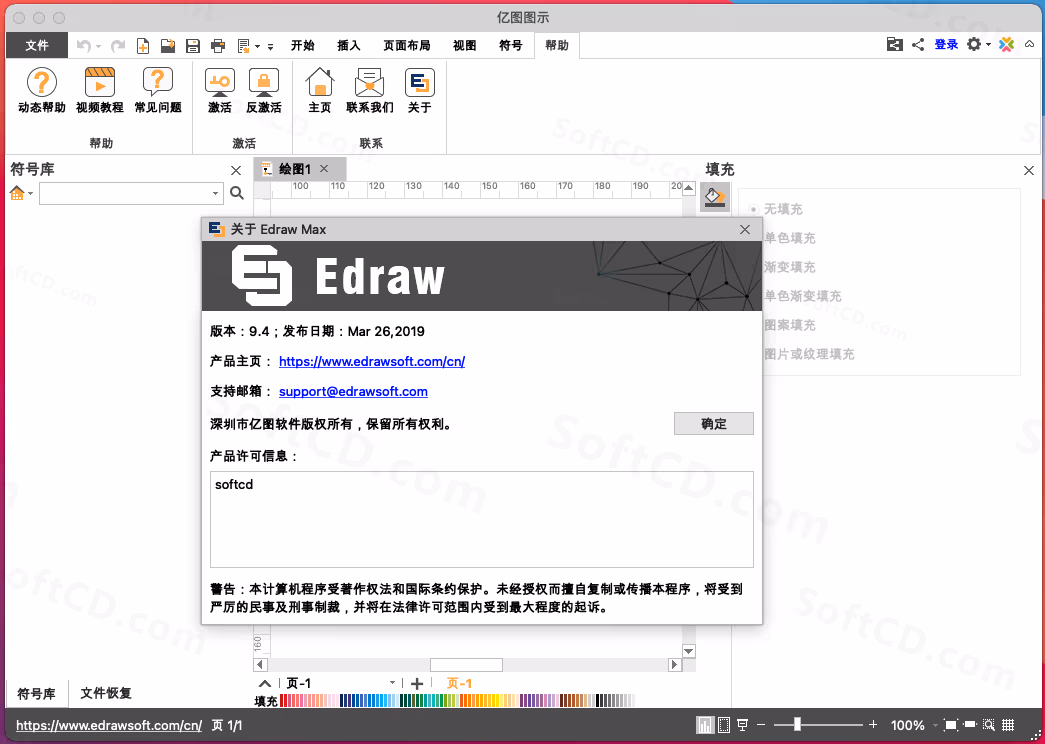
Task: Click the colorful Edraw cross logo icon
Action: pyautogui.click(x=1006, y=45)
